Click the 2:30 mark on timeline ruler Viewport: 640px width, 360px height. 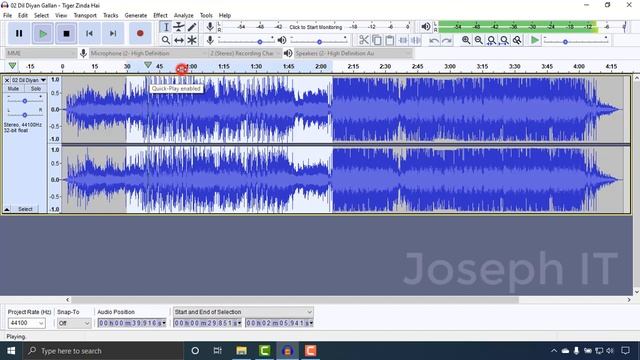click(385, 66)
